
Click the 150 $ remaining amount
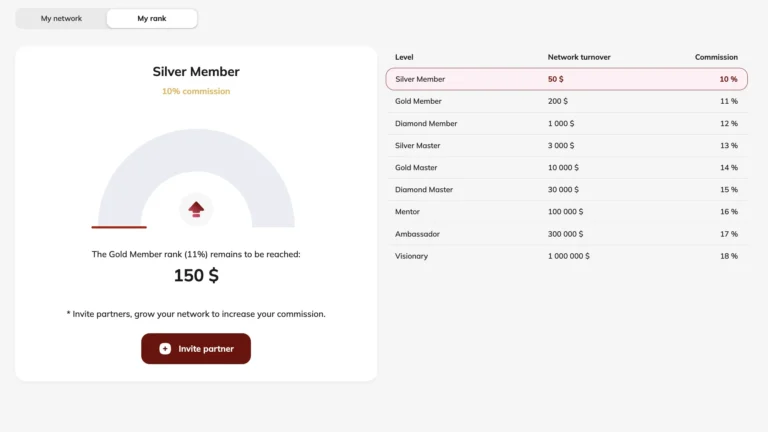pos(196,275)
